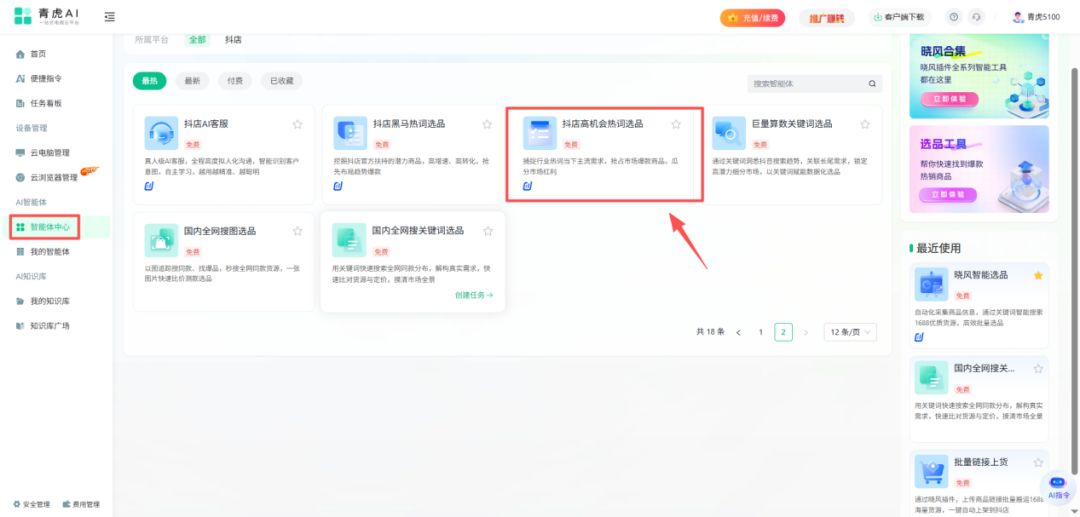Image resolution: width=1080 pixels, height=517 pixels.
Task: Open the 晓风智能选品 icon in recent list
Action: click(x=932, y=284)
